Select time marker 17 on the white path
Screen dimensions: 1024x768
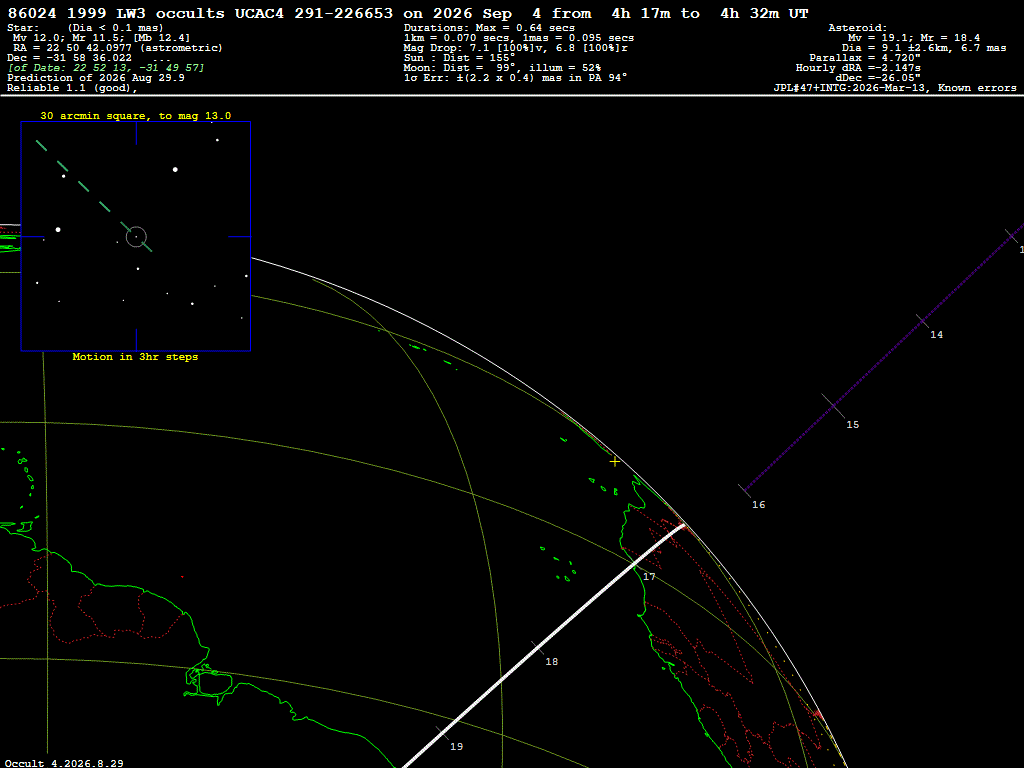pos(649,577)
